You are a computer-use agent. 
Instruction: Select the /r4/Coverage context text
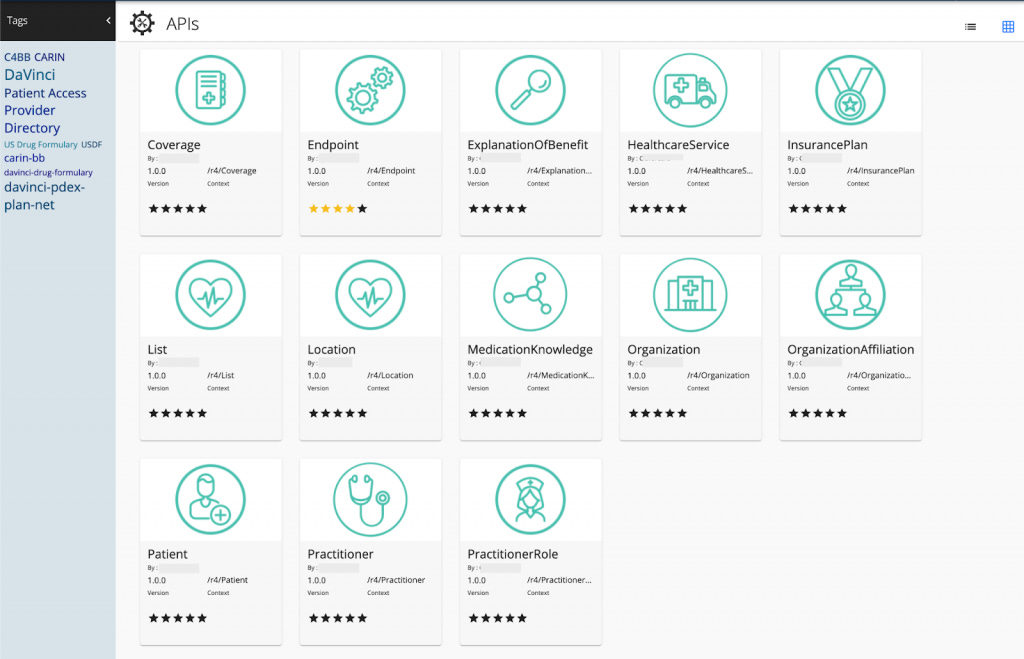point(232,170)
